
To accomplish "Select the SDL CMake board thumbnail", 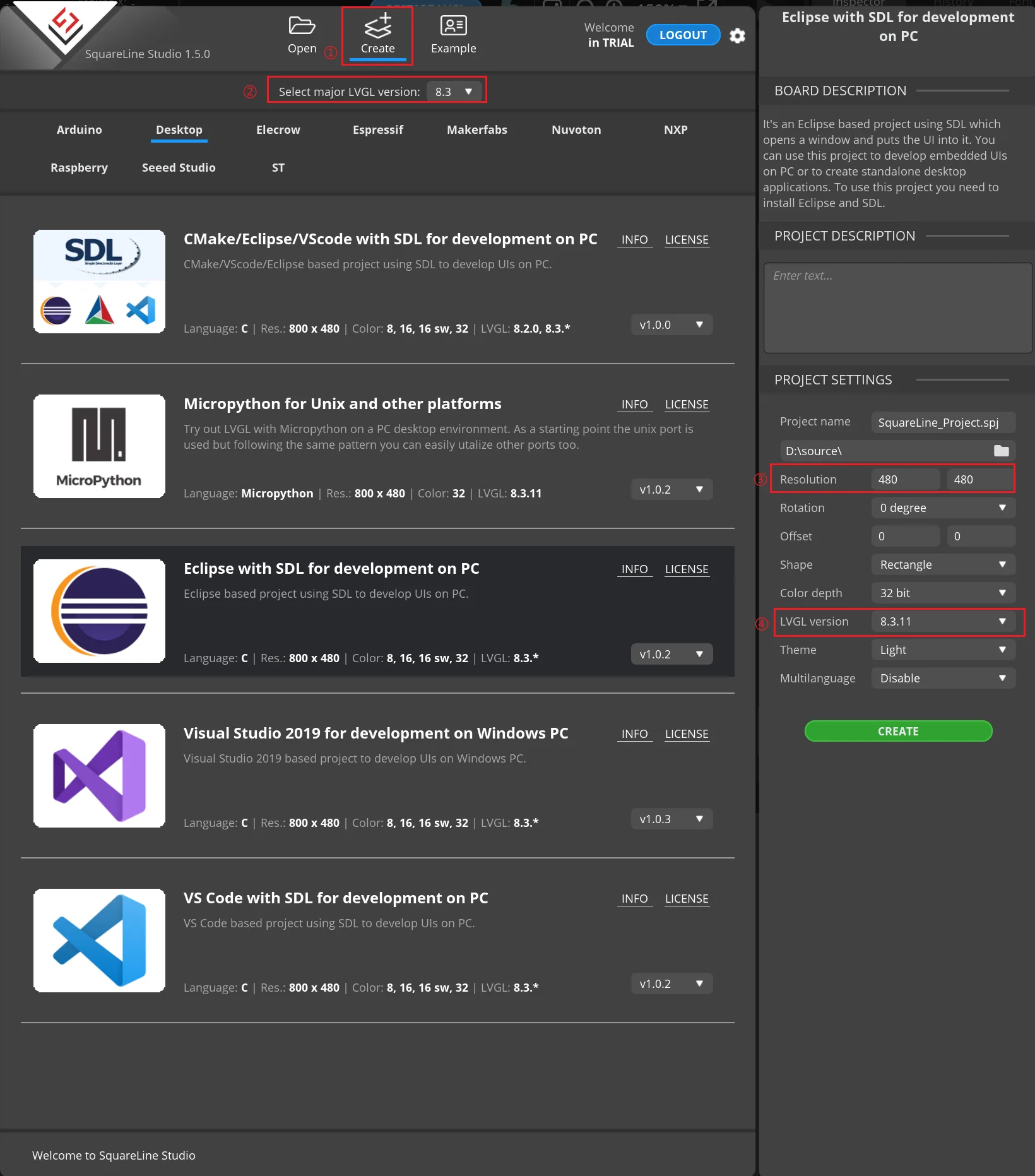I will click(x=99, y=282).
